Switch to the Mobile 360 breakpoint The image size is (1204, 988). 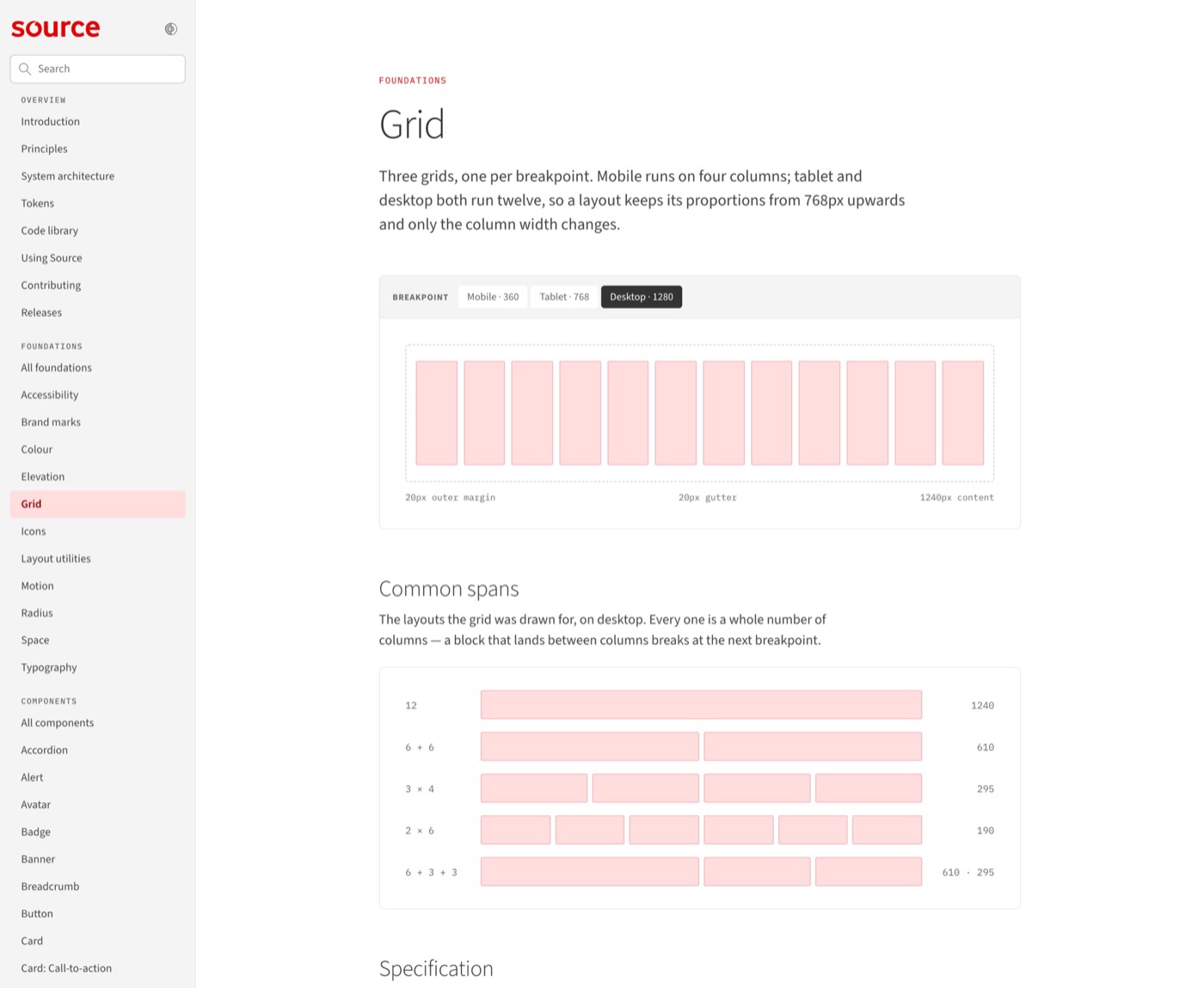(x=493, y=297)
